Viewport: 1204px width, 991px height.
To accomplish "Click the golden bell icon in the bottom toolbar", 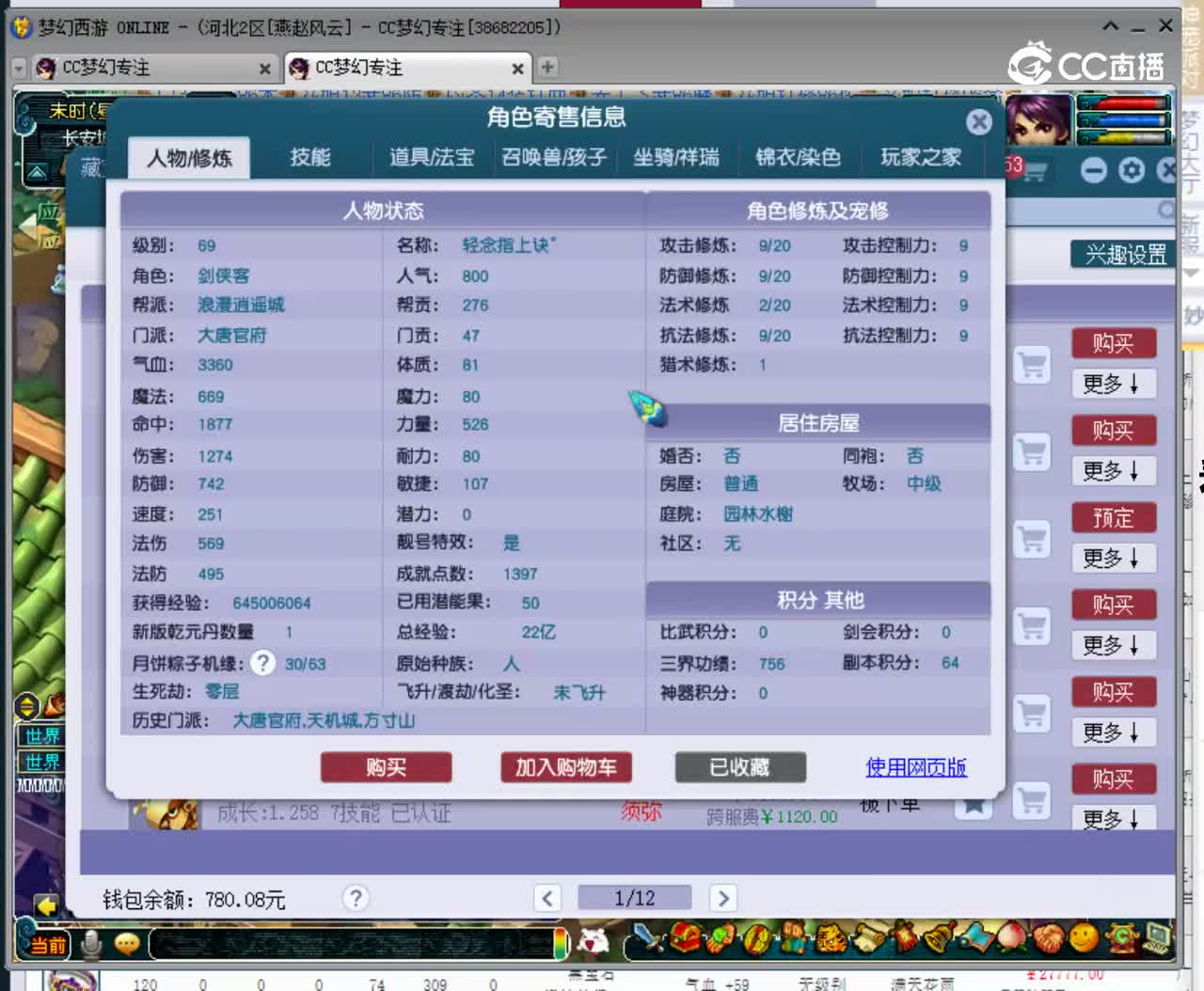I will (x=941, y=937).
